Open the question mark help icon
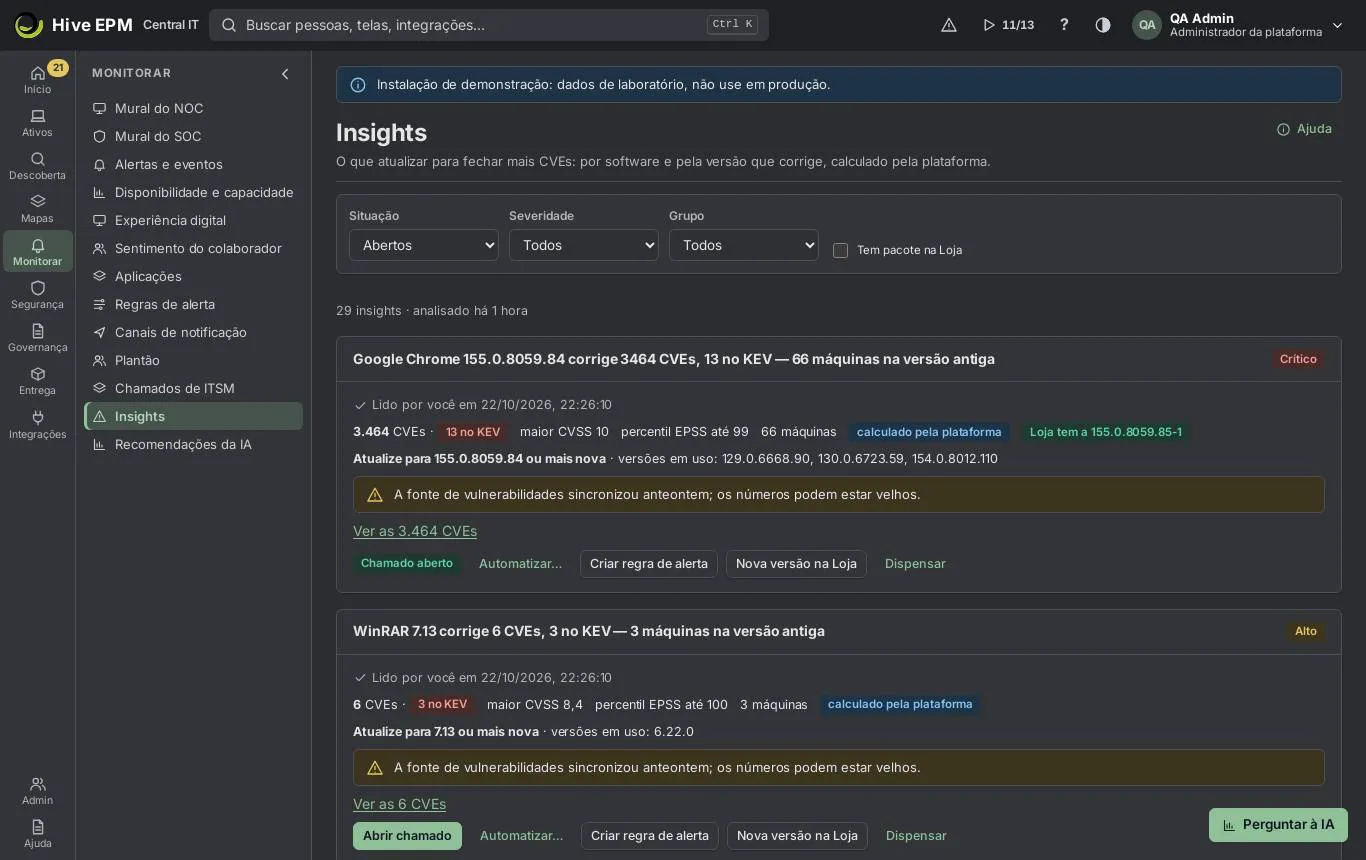The width and height of the screenshot is (1366, 860). tap(1064, 25)
